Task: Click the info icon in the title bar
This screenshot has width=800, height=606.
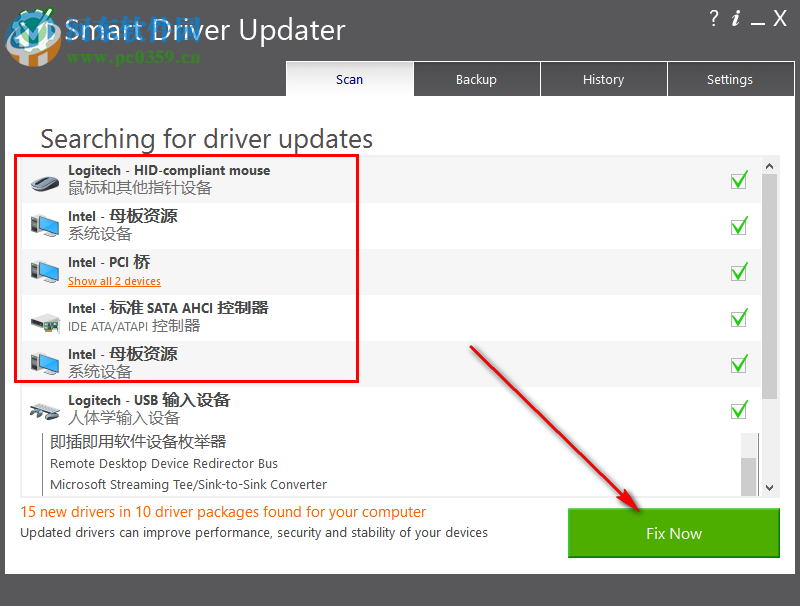Action: (x=737, y=18)
